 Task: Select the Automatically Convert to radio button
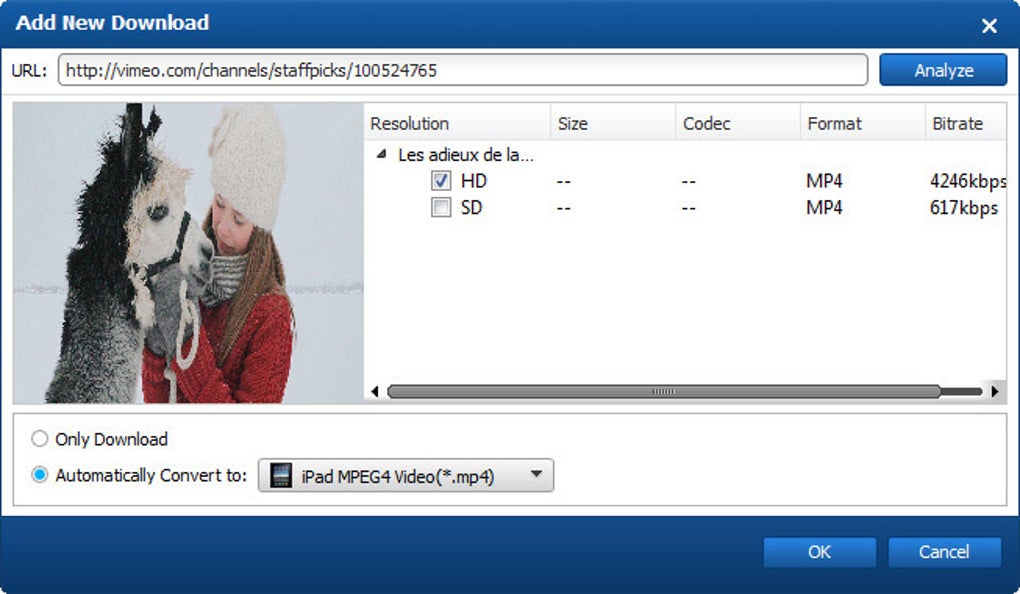point(40,474)
